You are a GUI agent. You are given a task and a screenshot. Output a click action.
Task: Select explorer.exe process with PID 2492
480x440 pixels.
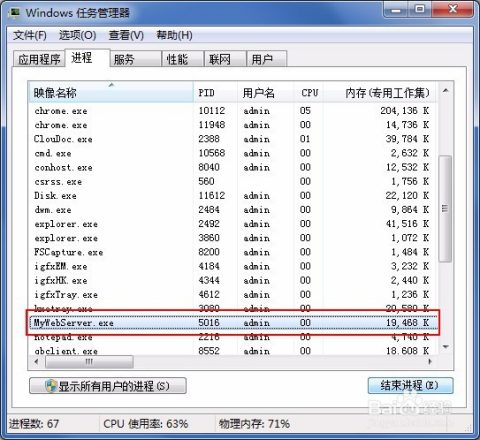232,224
